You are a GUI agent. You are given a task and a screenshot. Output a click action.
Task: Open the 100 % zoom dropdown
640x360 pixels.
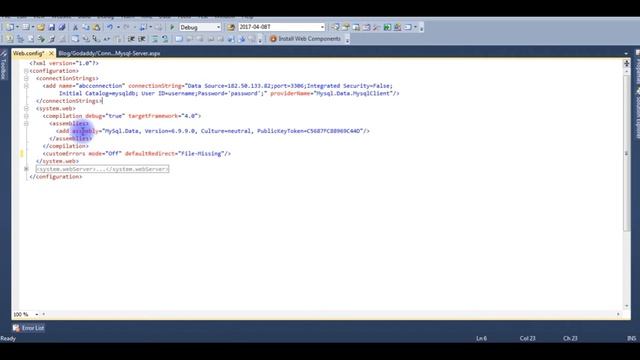(x=36, y=314)
